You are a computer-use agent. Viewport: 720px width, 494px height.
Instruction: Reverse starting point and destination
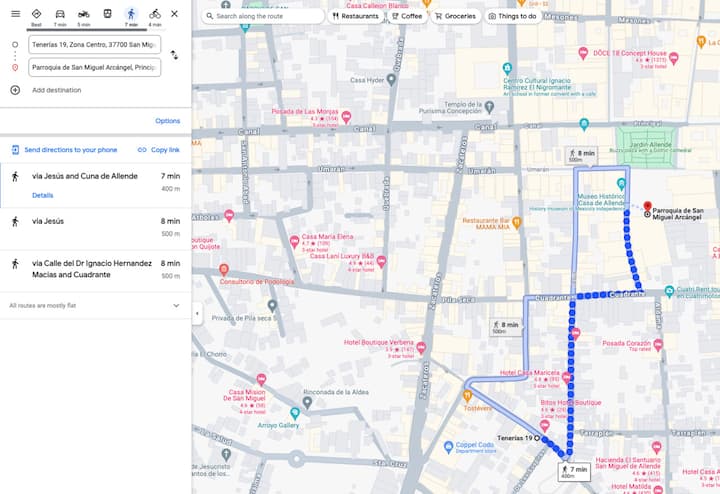(174, 56)
